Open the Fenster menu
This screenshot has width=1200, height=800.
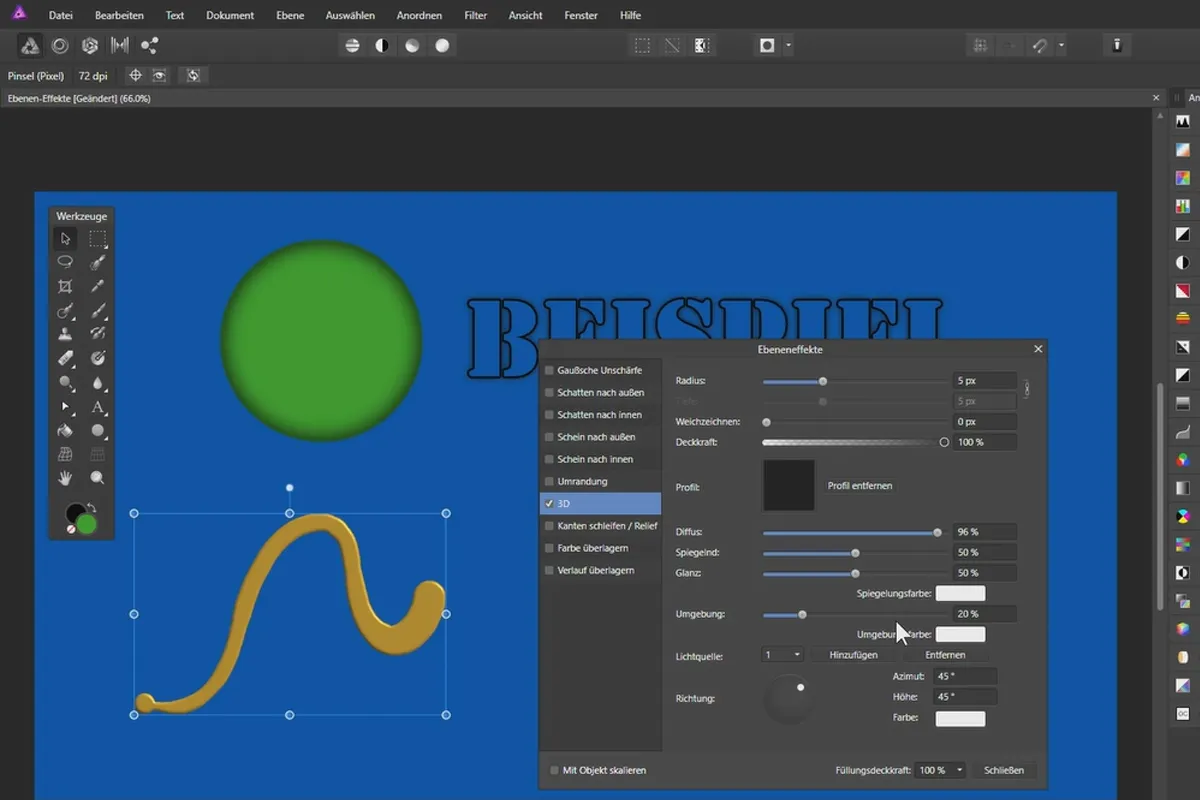[581, 15]
